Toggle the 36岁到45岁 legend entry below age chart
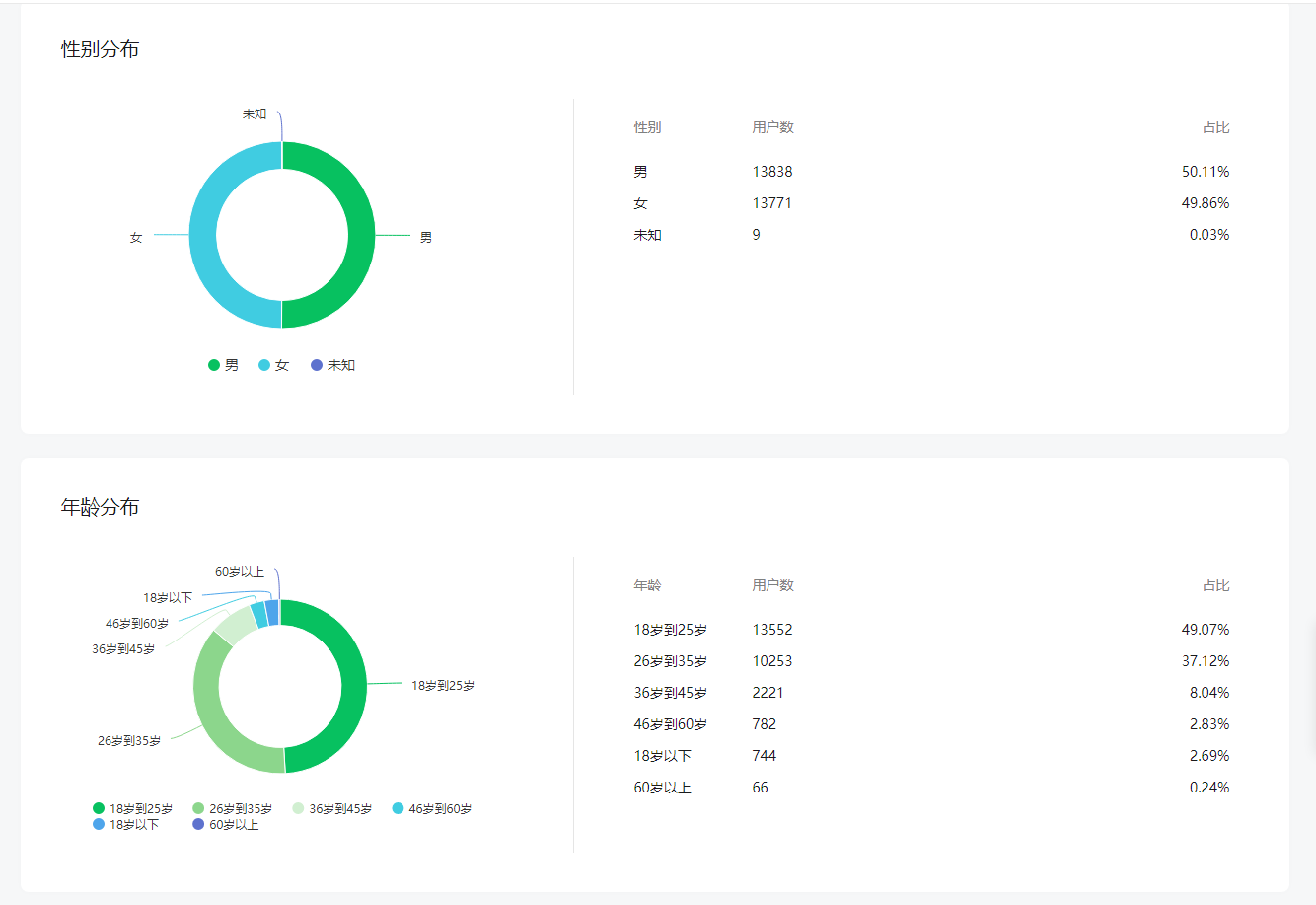This screenshot has height=905, width=1316. pyautogui.click(x=332, y=808)
